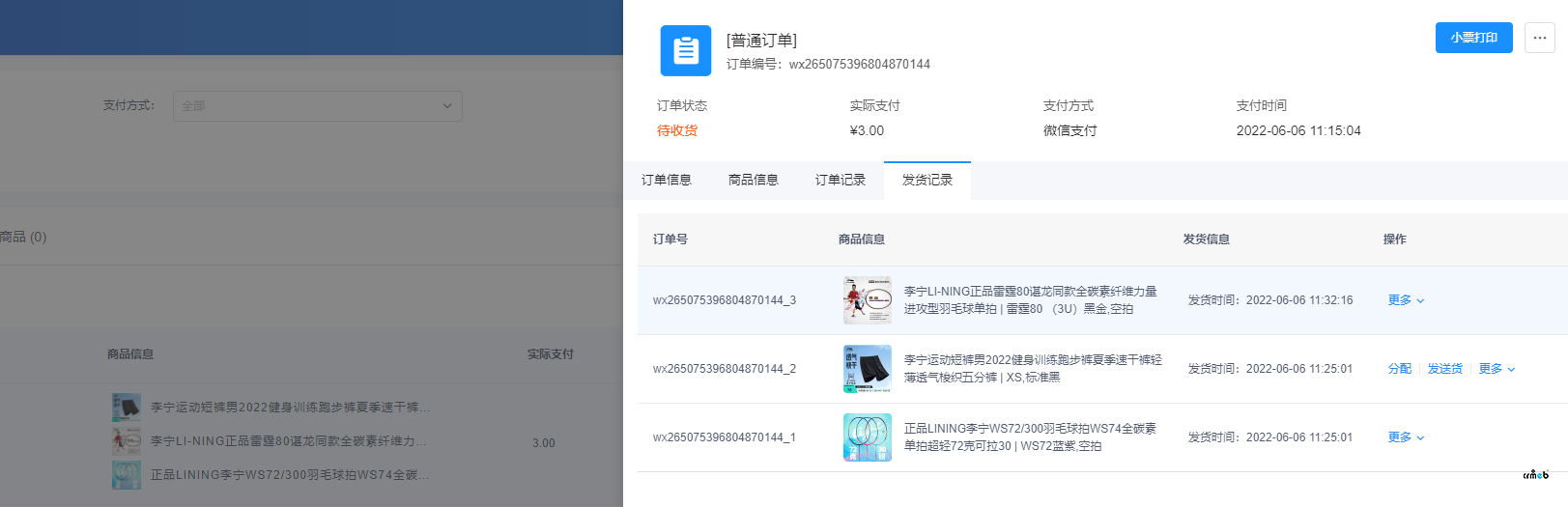Expand 更多 dropdown for order ending _2
This screenshot has width=1568, height=507.
[x=1497, y=369]
